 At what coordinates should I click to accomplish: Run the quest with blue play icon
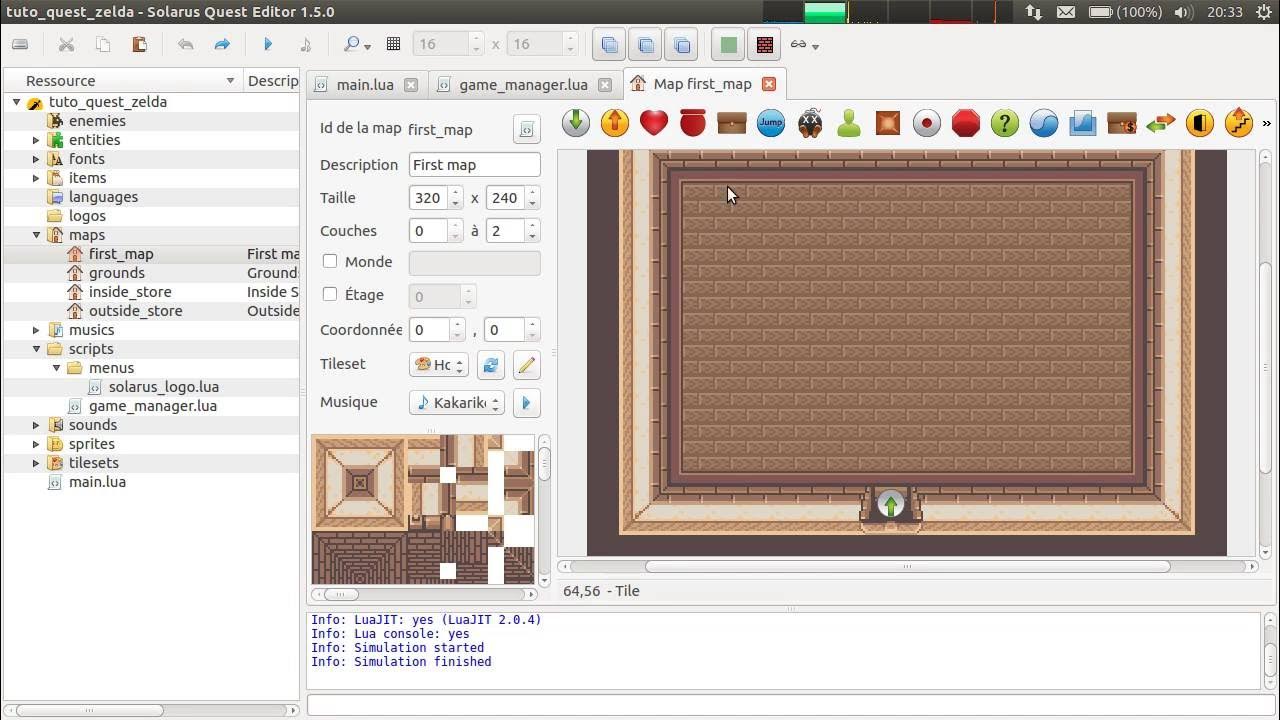click(x=268, y=44)
